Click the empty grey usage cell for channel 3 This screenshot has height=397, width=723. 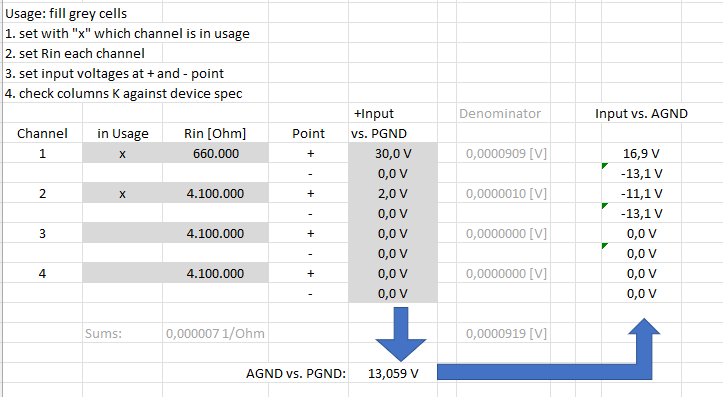[123, 234]
